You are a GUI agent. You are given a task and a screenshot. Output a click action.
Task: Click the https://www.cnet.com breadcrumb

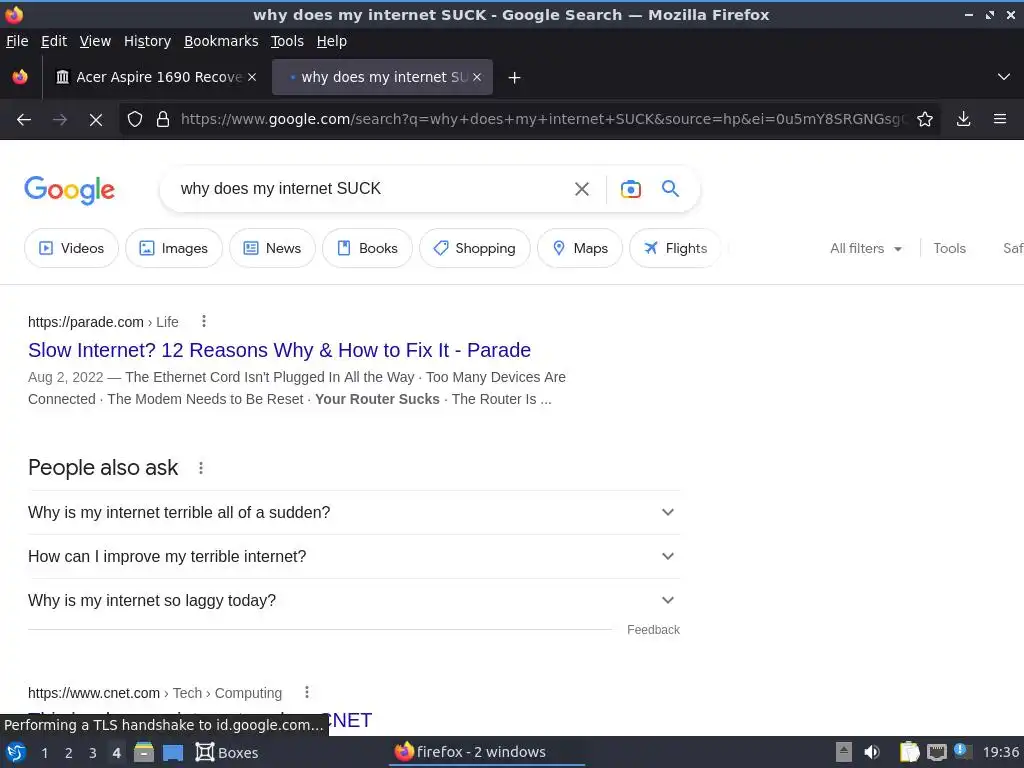pyautogui.click(x=94, y=693)
